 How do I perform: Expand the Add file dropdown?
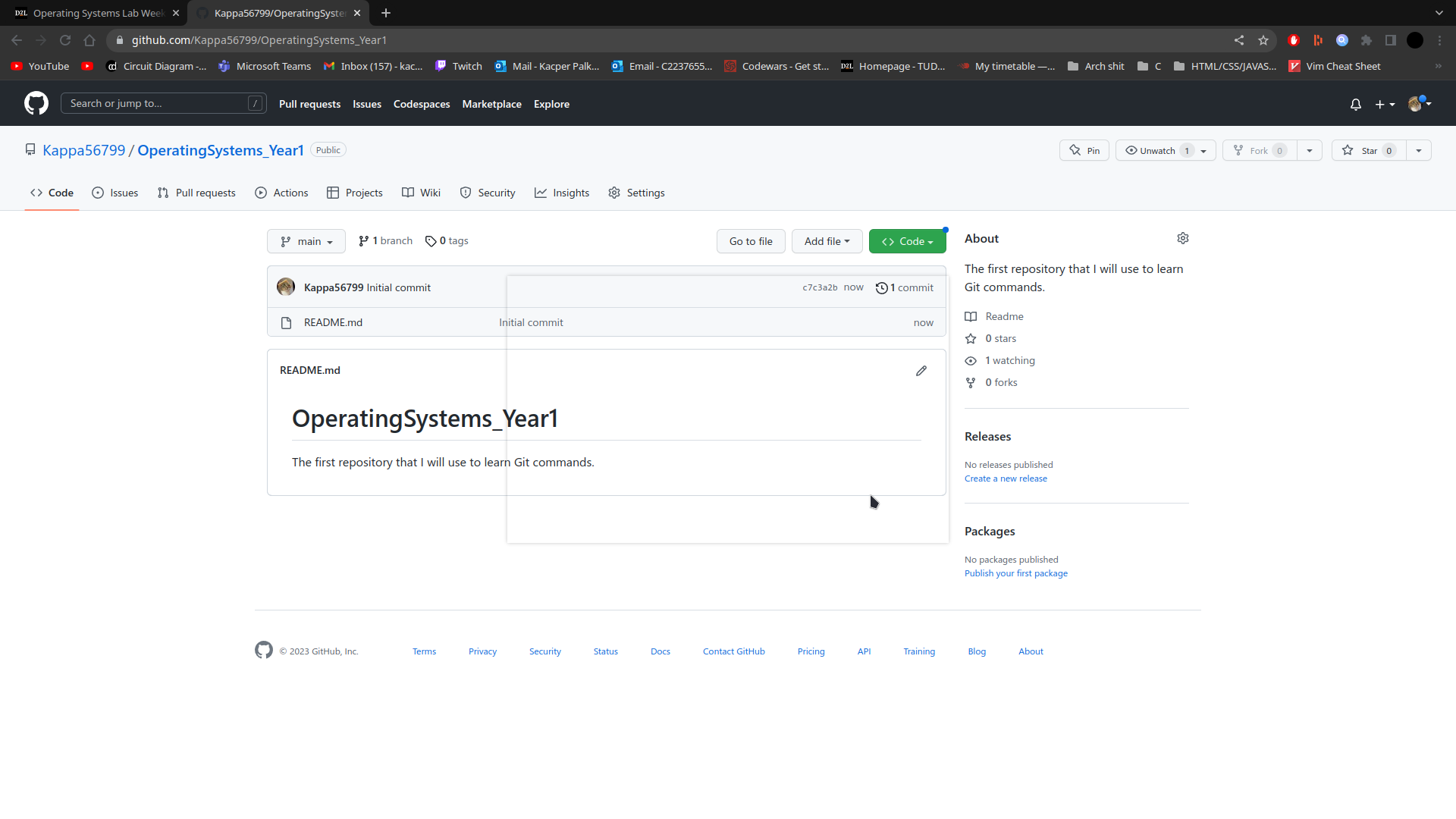(x=827, y=241)
